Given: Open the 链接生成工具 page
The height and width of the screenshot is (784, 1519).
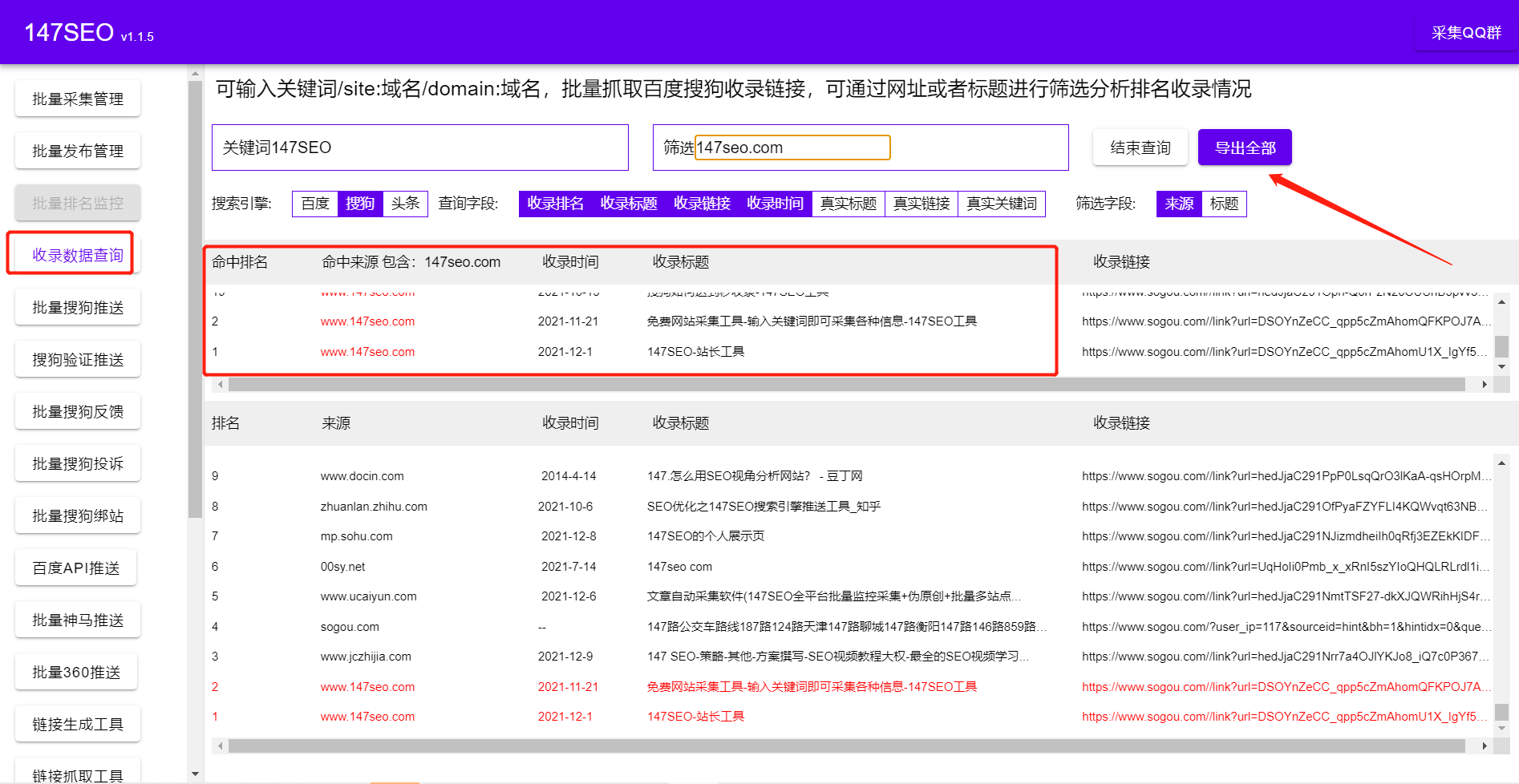Looking at the screenshot, I should click(77, 723).
